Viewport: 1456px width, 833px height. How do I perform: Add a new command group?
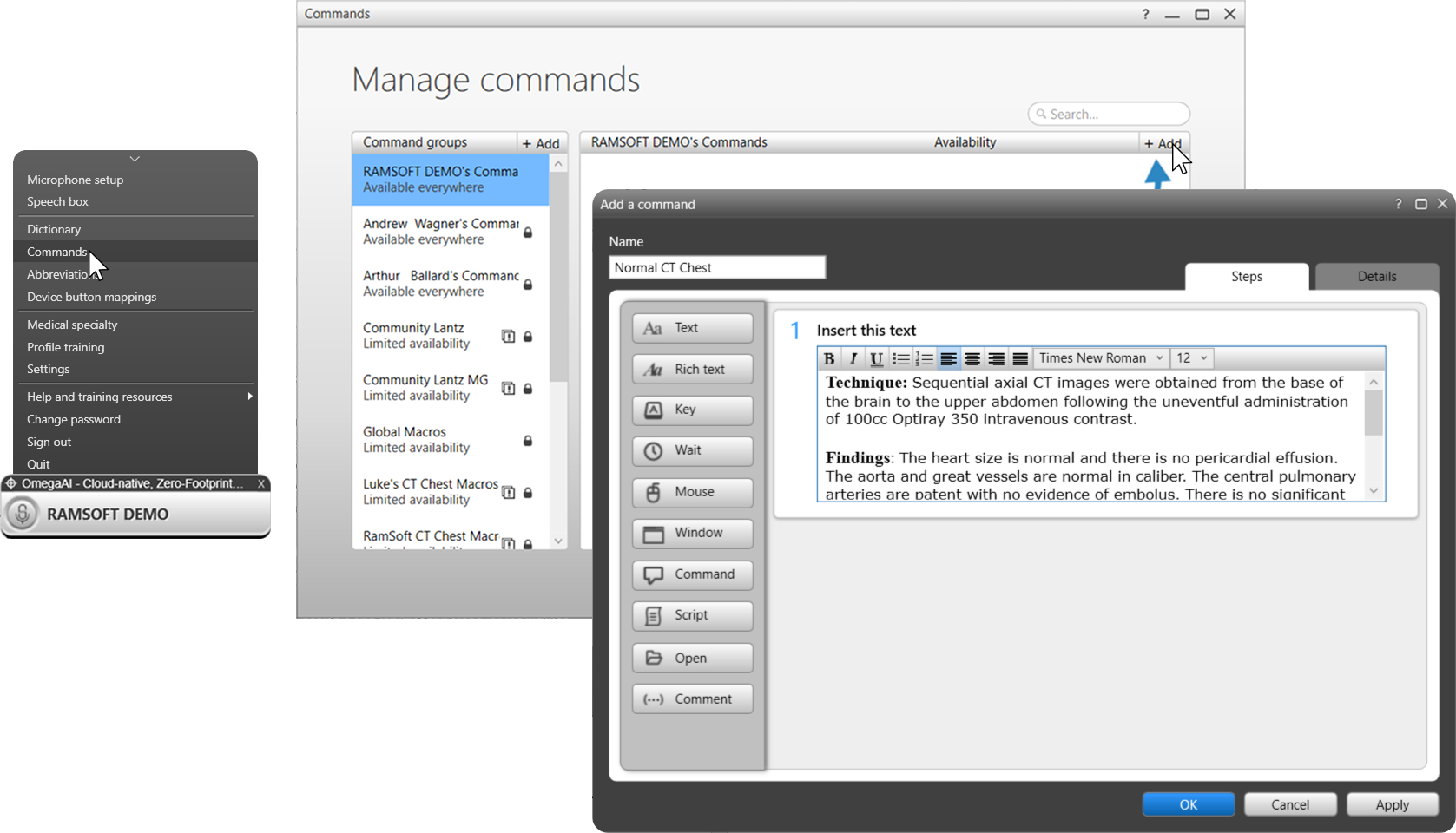coord(541,143)
